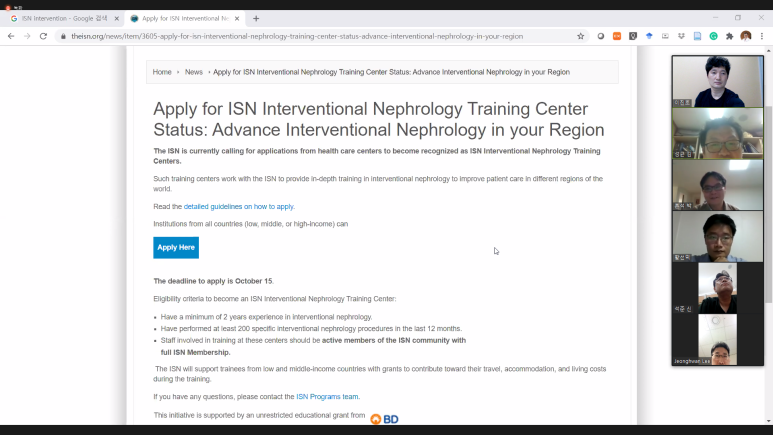Click 'Have a minimum of 2 years experience' bullet

(x=266, y=317)
